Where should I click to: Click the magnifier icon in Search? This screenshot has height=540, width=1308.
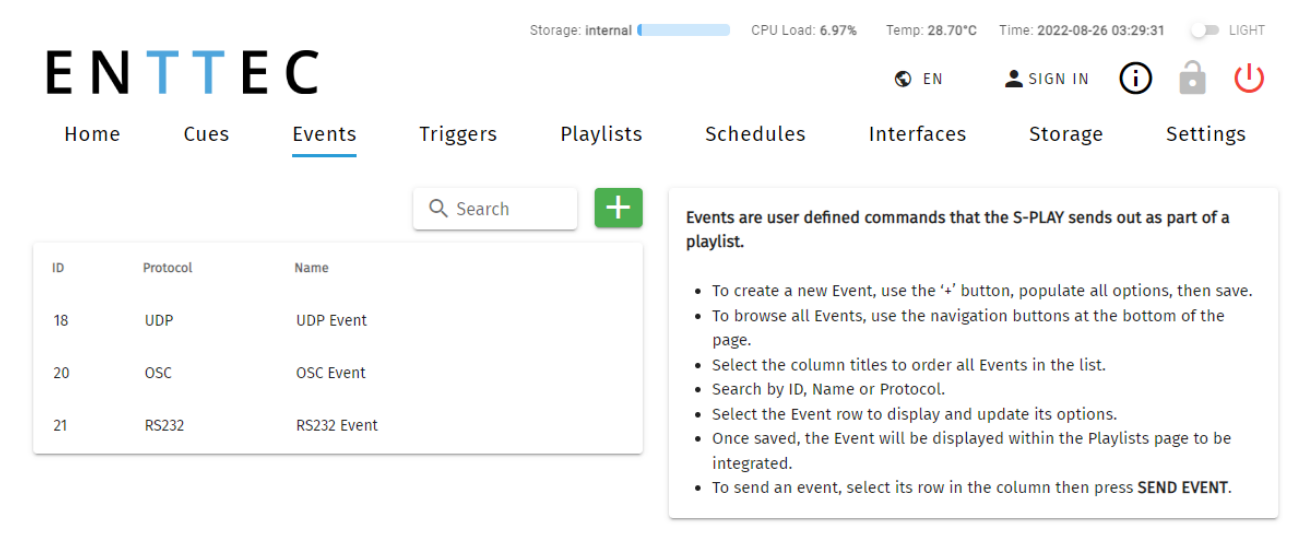[x=438, y=208]
